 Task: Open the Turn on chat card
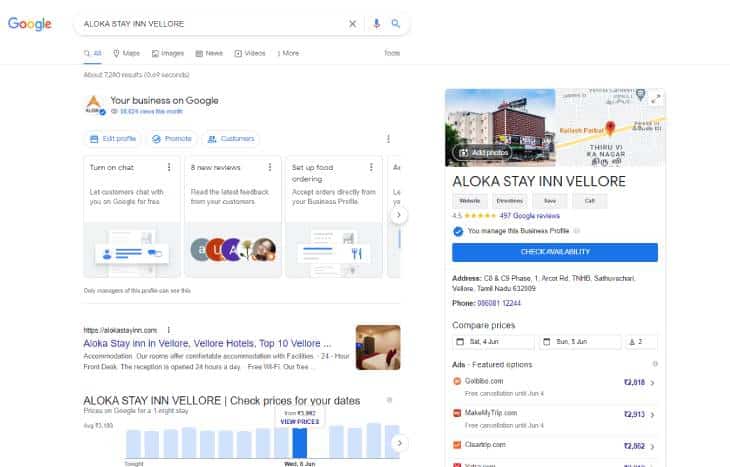[132, 217]
